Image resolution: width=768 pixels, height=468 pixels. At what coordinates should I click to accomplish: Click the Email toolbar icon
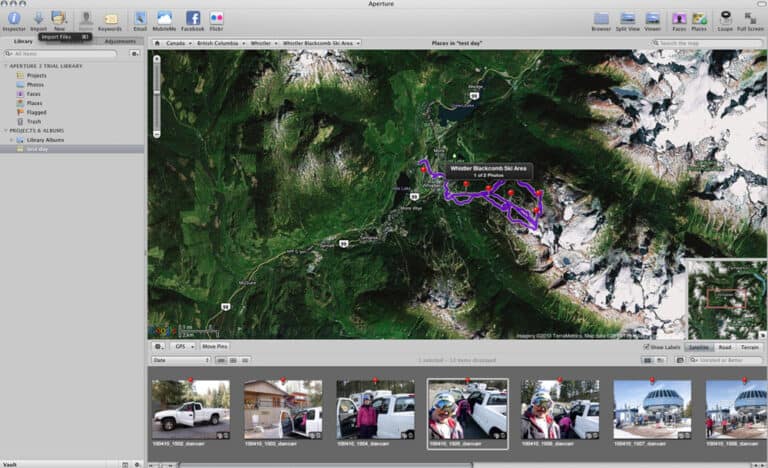(140, 18)
